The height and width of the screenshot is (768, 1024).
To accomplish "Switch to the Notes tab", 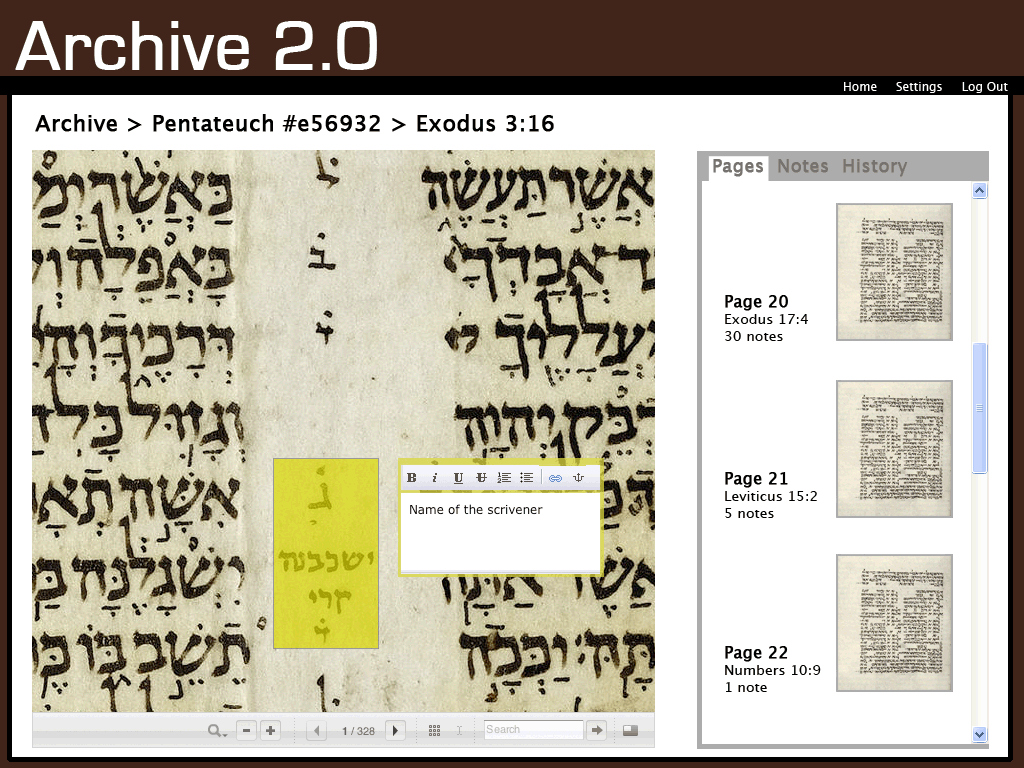I will 802,166.
